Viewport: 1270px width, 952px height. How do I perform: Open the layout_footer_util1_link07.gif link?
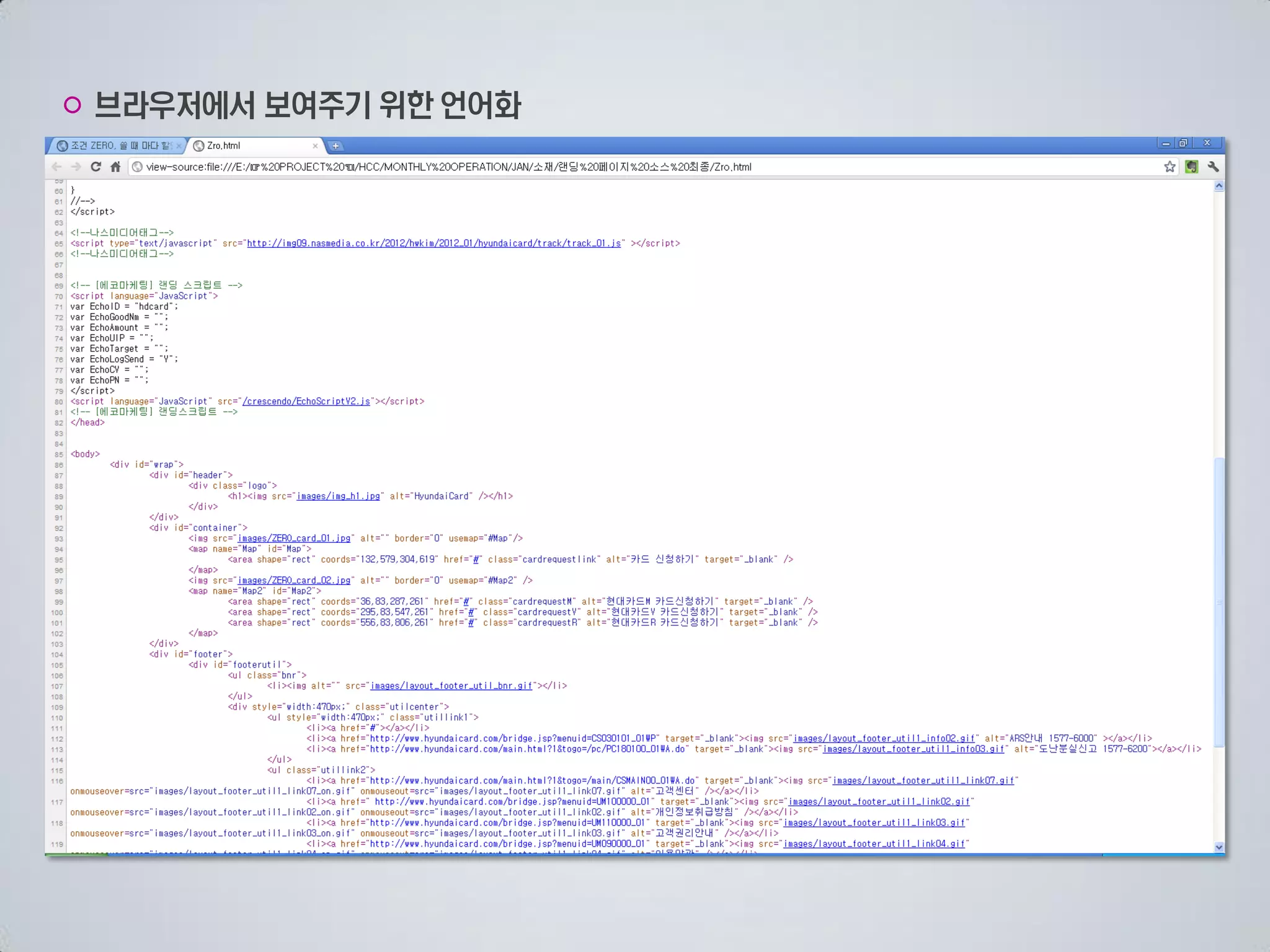tap(923, 781)
